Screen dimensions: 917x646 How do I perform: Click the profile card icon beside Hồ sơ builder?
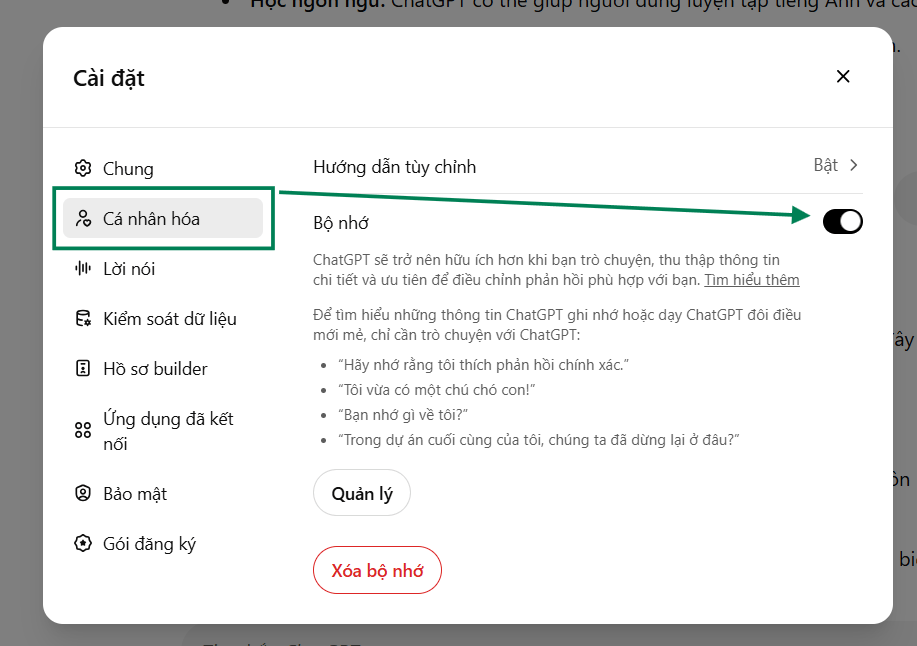click(83, 368)
